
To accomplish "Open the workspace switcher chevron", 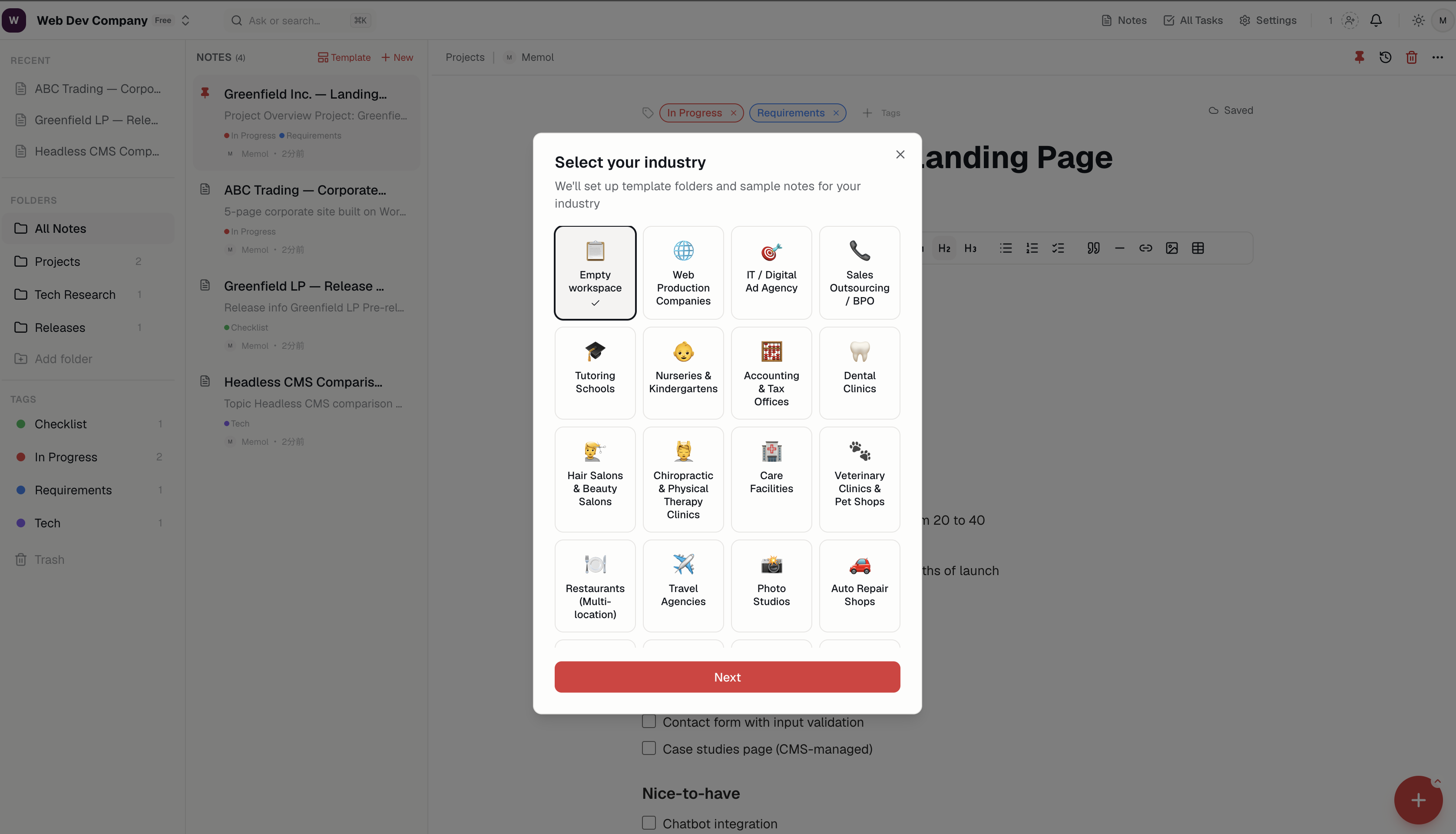I will click(x=185, y=20).
